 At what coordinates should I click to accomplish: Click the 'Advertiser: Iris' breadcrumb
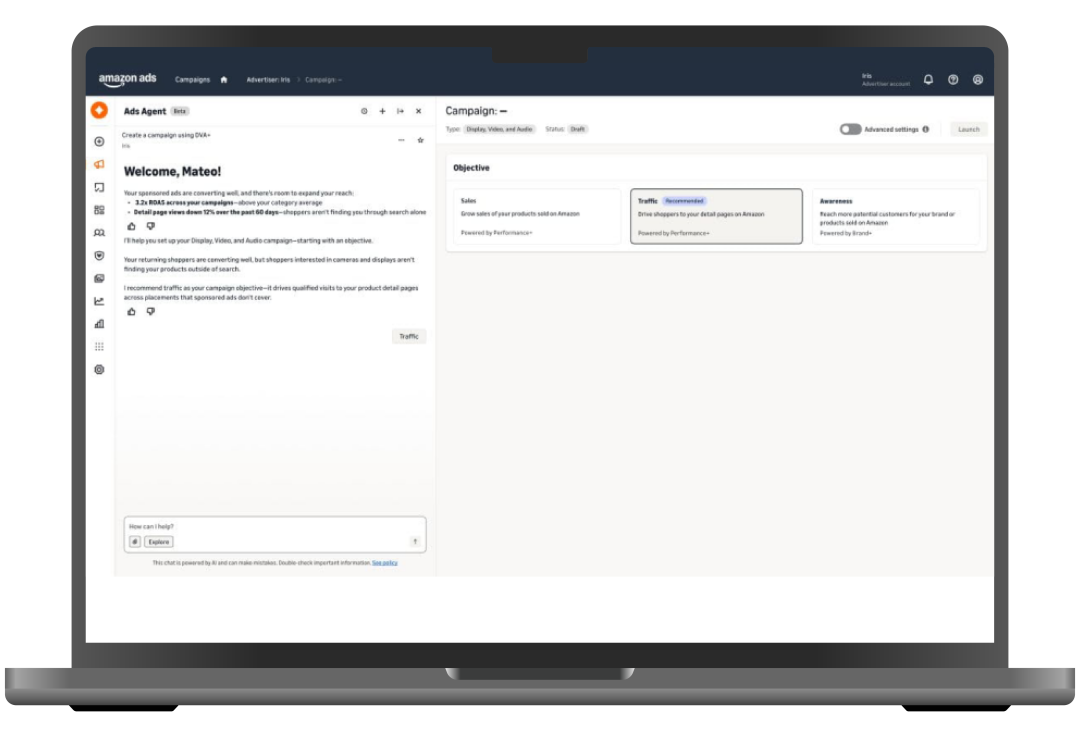click(x=268, y=79)
